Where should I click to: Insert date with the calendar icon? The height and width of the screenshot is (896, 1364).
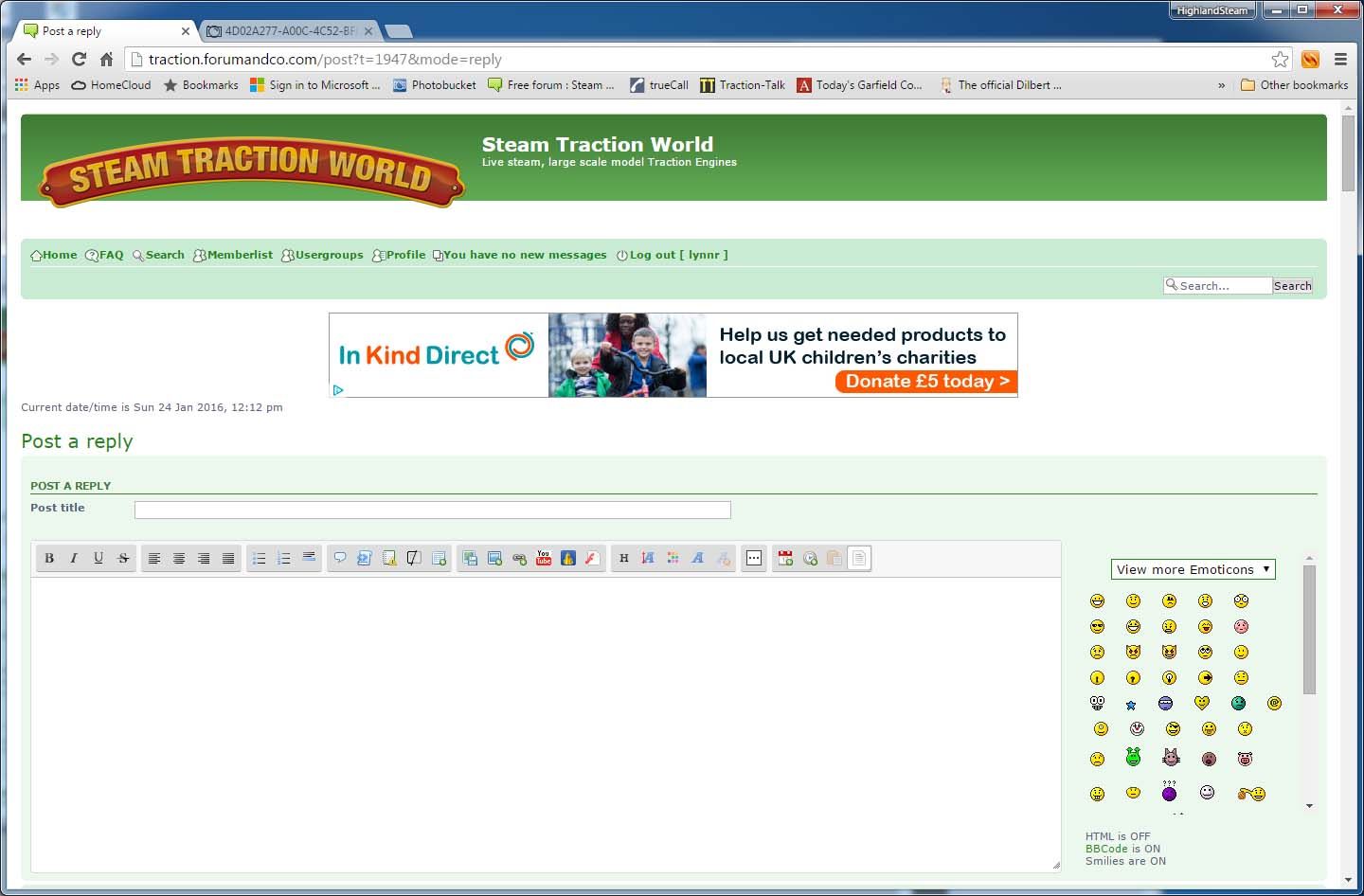(x=785, y=558)
